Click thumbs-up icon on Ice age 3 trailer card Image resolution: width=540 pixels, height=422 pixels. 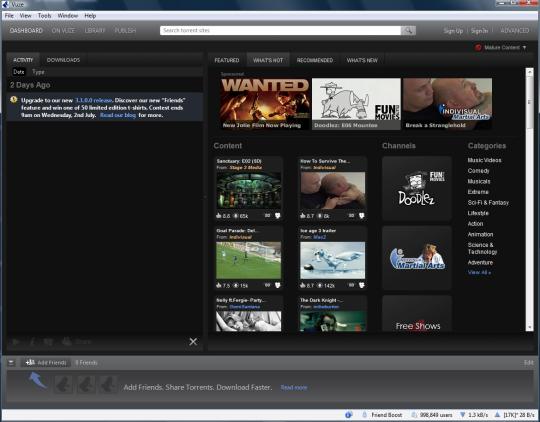(x=303, y=285)
